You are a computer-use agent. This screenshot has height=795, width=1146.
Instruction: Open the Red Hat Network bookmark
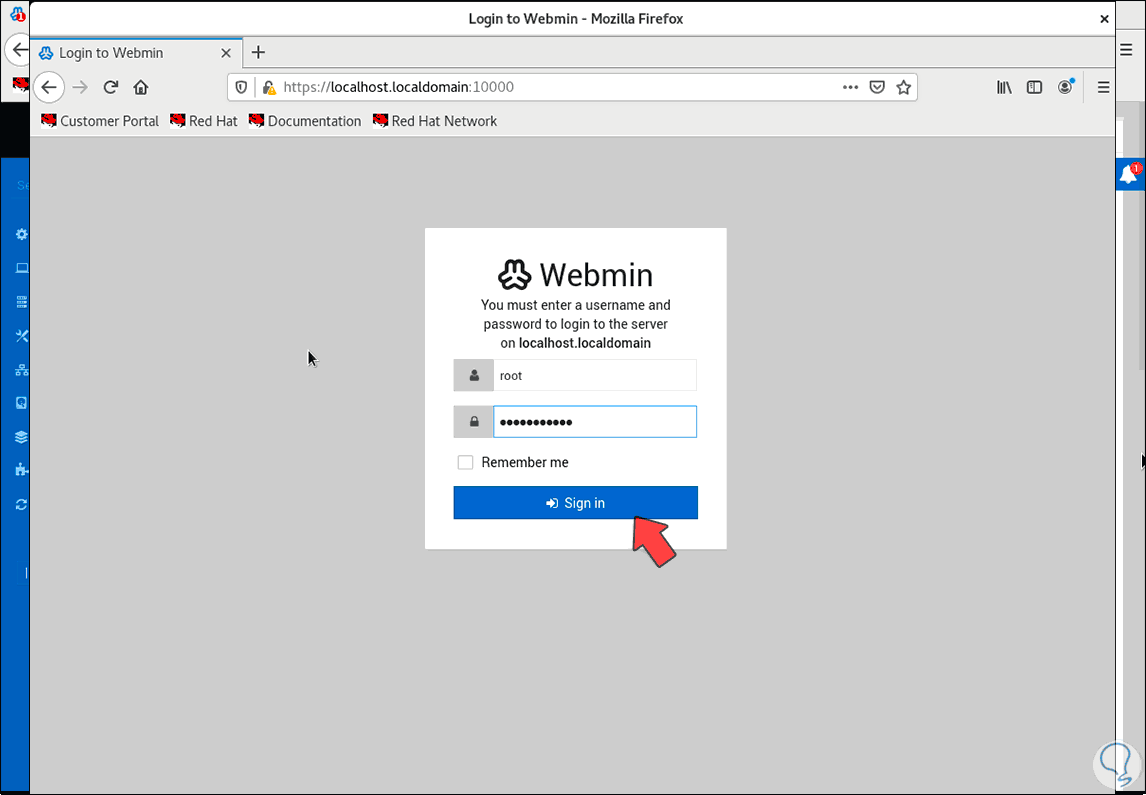click(x=435, y=121)
